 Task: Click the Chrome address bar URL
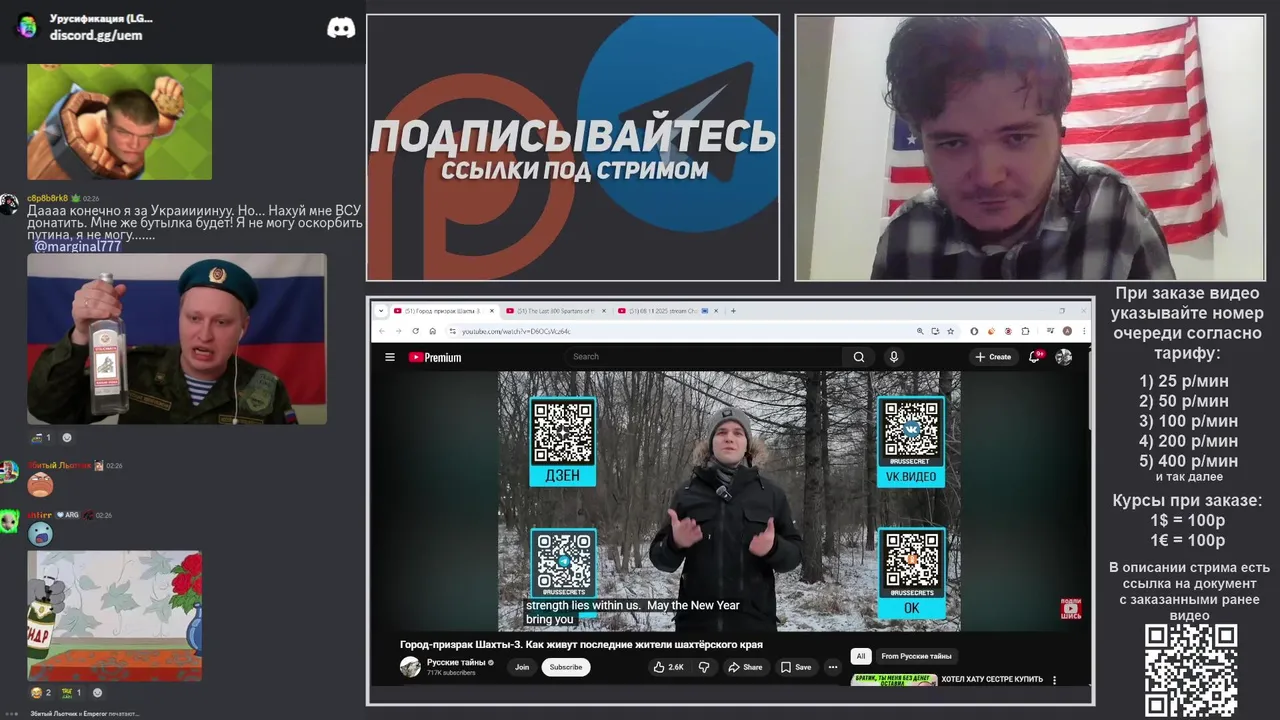tap(516, 331)
